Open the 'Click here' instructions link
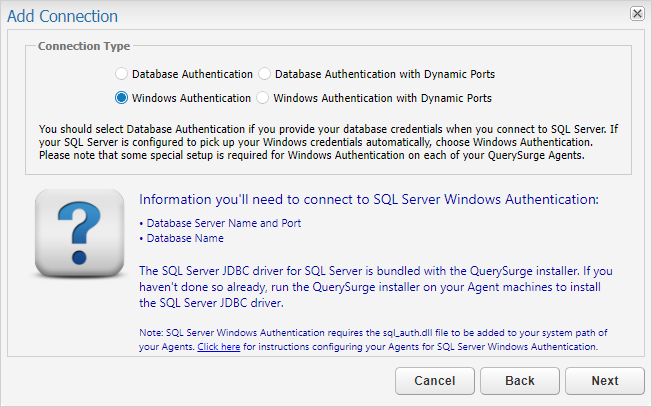This screenshot has width=652, height=407. coord(219,347)
